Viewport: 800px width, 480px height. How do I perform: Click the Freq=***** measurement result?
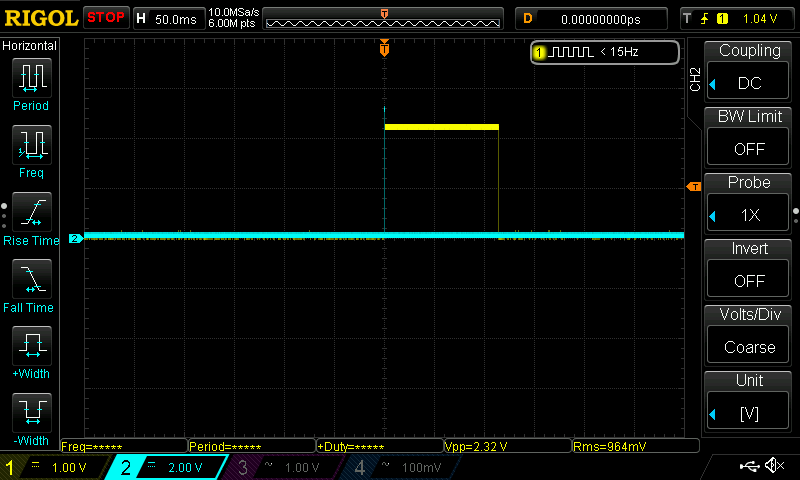point(124,446)
